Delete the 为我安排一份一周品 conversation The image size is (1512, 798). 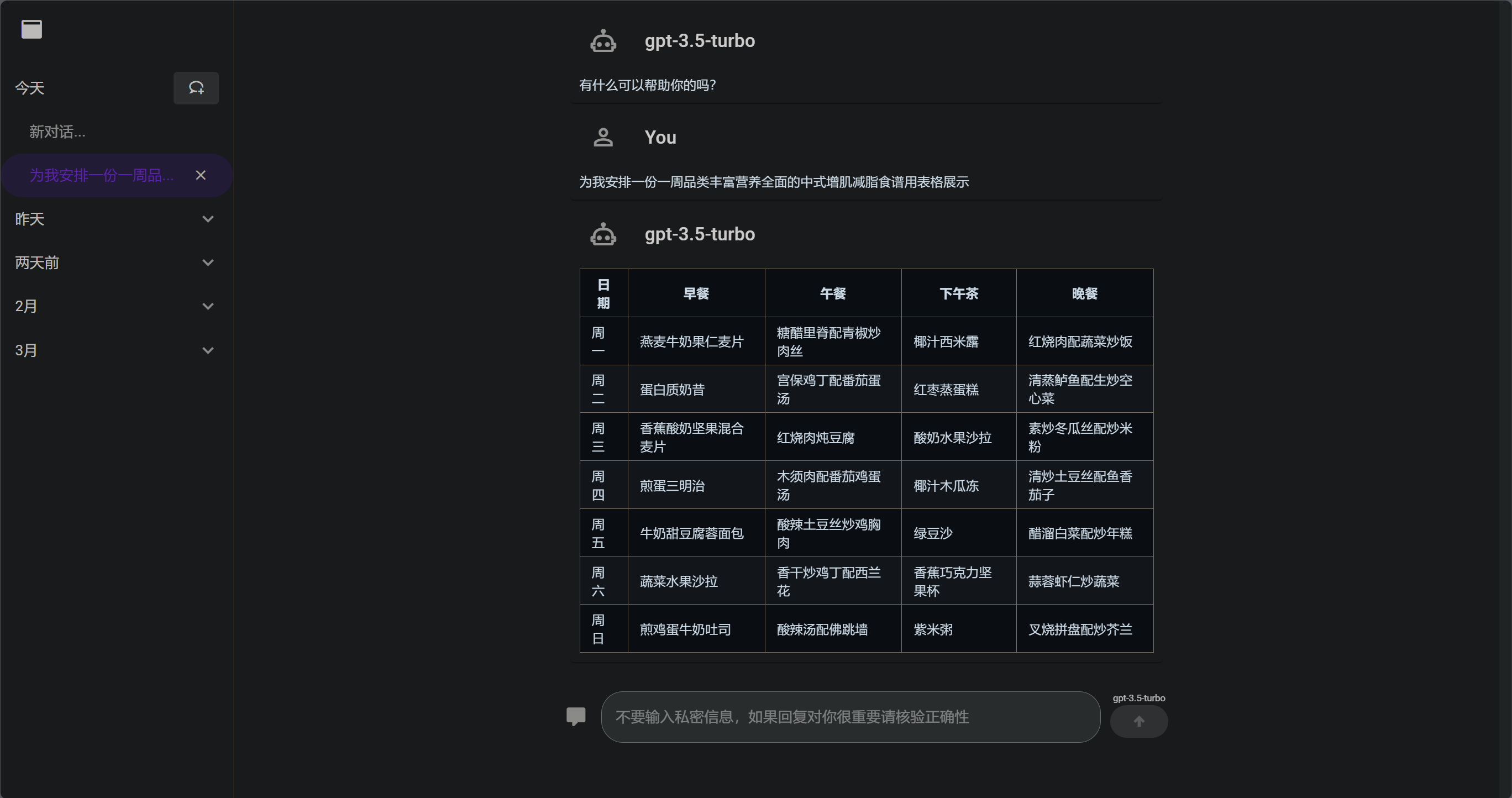(x=201, y=175)
